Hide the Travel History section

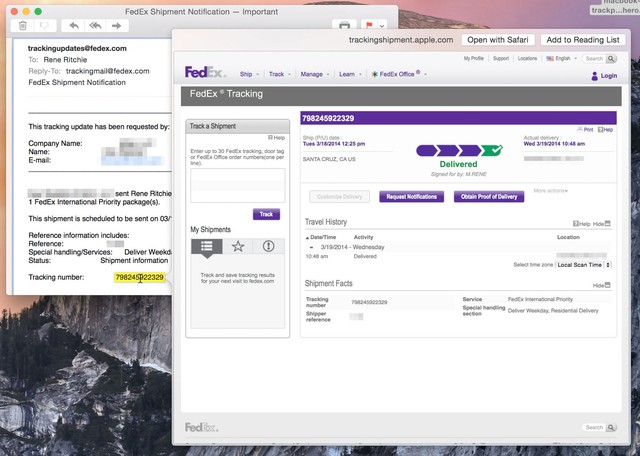602,224
